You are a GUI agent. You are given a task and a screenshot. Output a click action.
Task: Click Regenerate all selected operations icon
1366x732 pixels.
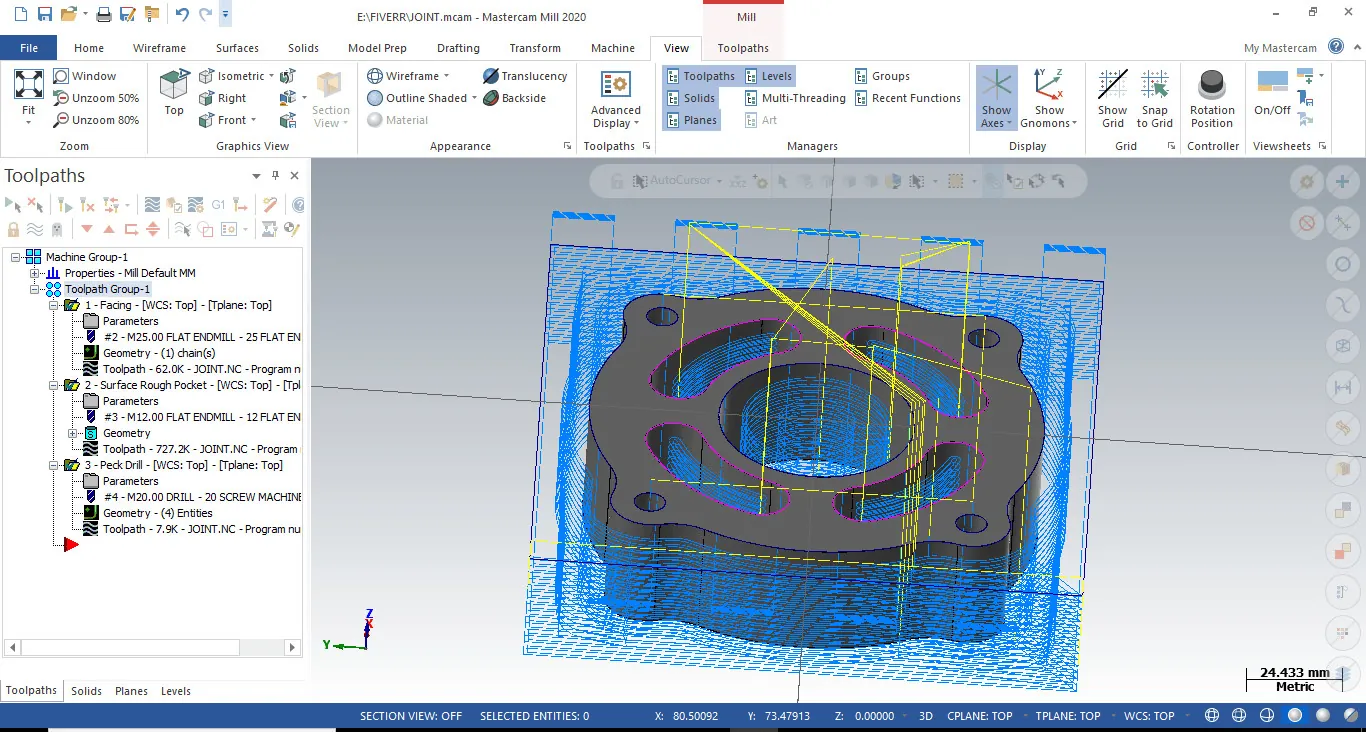coord(65,204)
